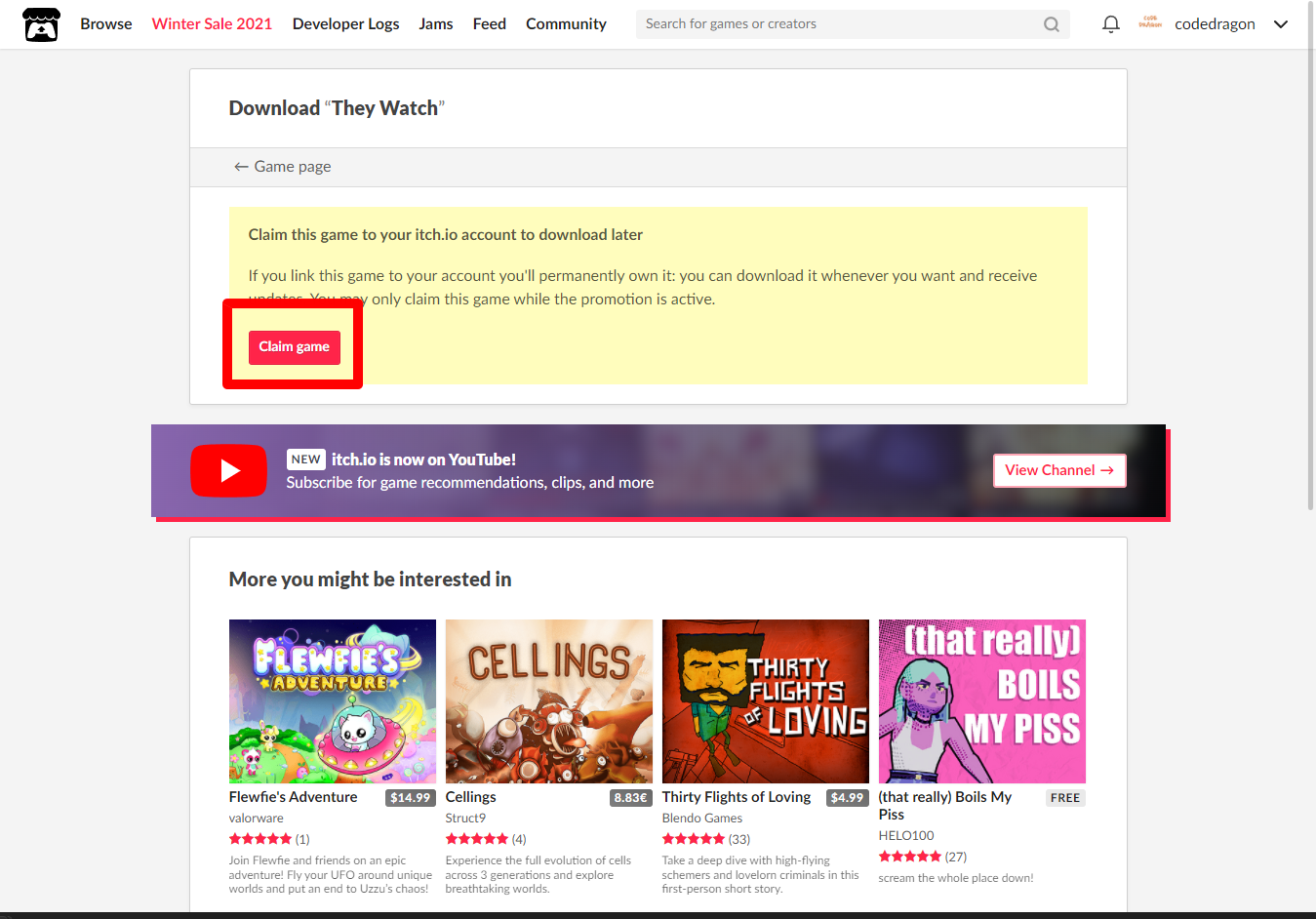This screenshot has width=1316, height=919.
Task: Click (that really) Boils My Piss title
Action: point(945,806)
